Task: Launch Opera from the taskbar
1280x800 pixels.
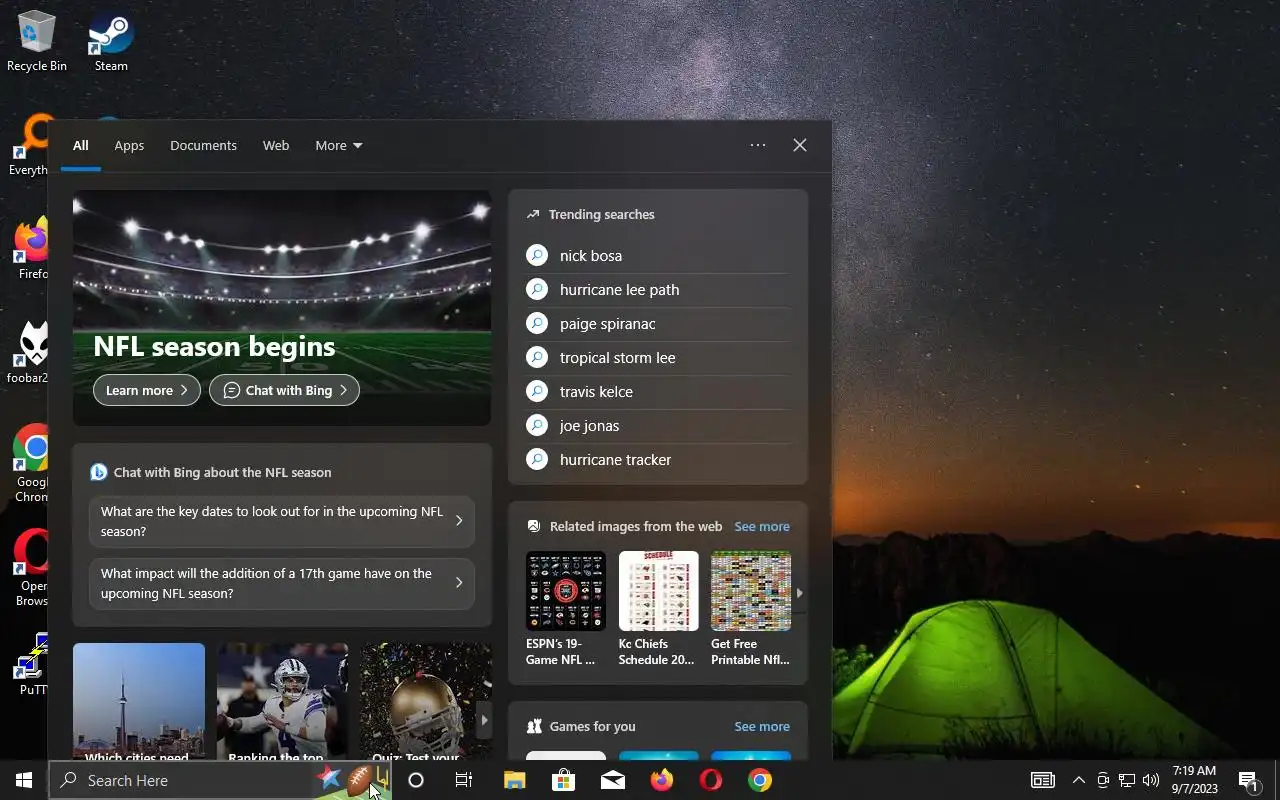Action: coord(711,780)
